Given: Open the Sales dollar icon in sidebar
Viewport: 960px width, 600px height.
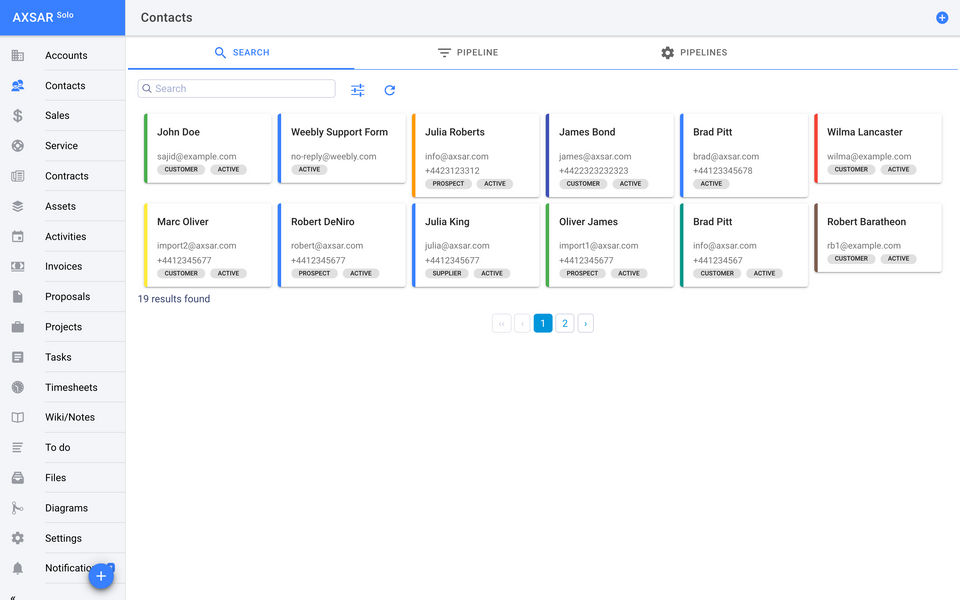Looking at the screenshot, I should pyautogui.click(x=18, y=116).
